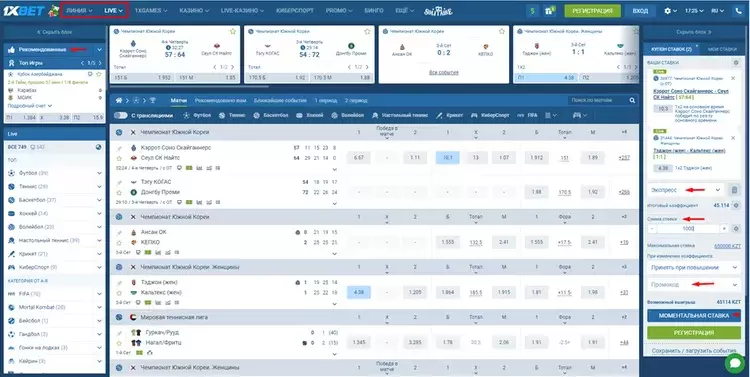Favorite the КЕПКО match row star
750x377 pixels.
[120, 243]
